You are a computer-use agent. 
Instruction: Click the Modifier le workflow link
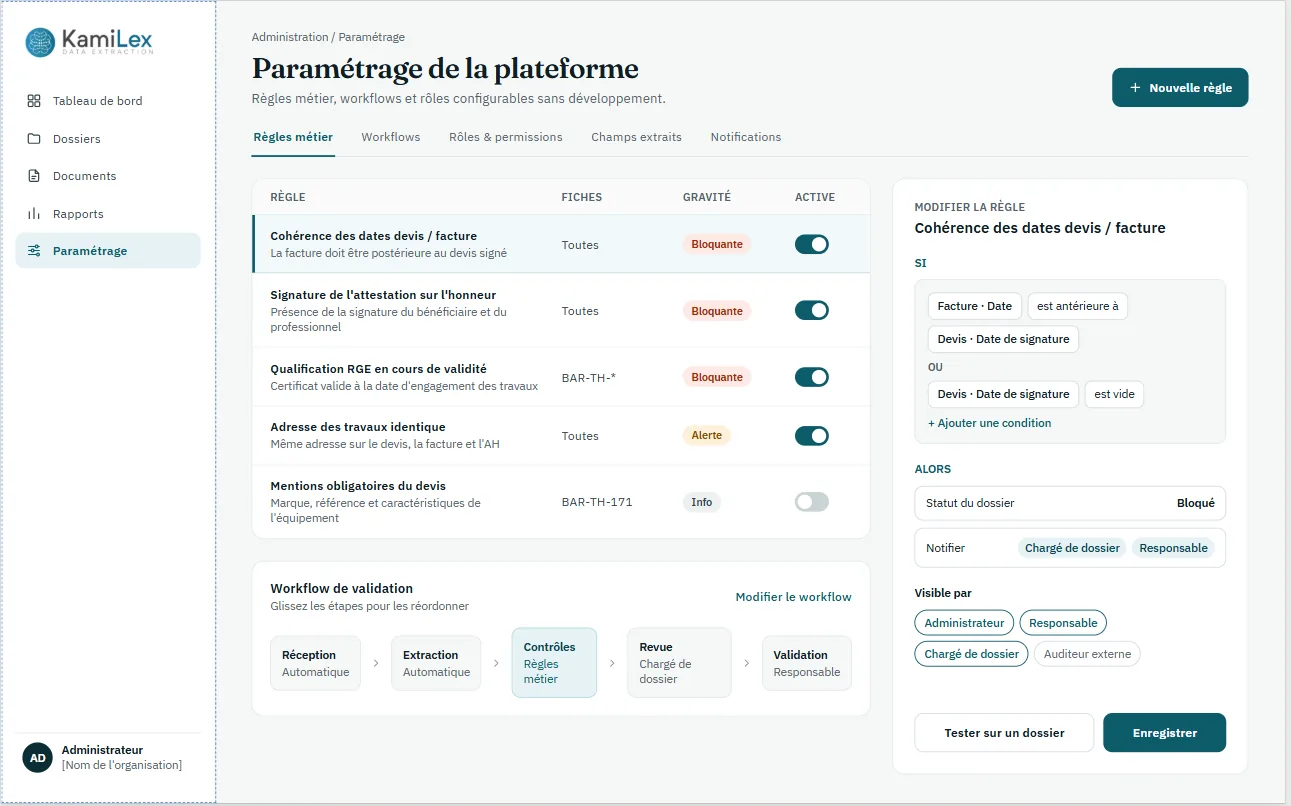point(794,597)
